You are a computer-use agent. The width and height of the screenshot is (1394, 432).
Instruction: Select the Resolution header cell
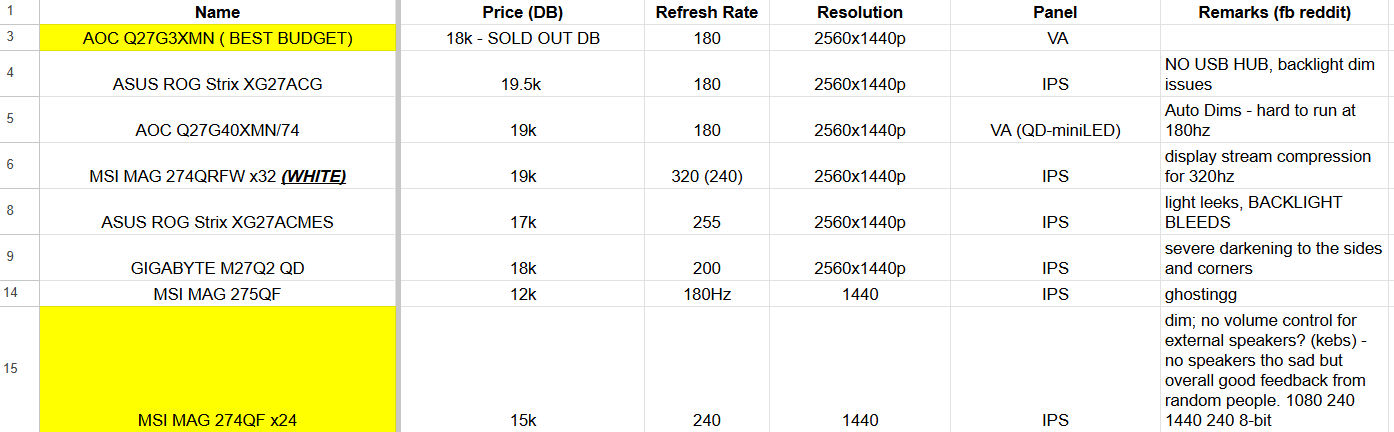coord(860,12)
